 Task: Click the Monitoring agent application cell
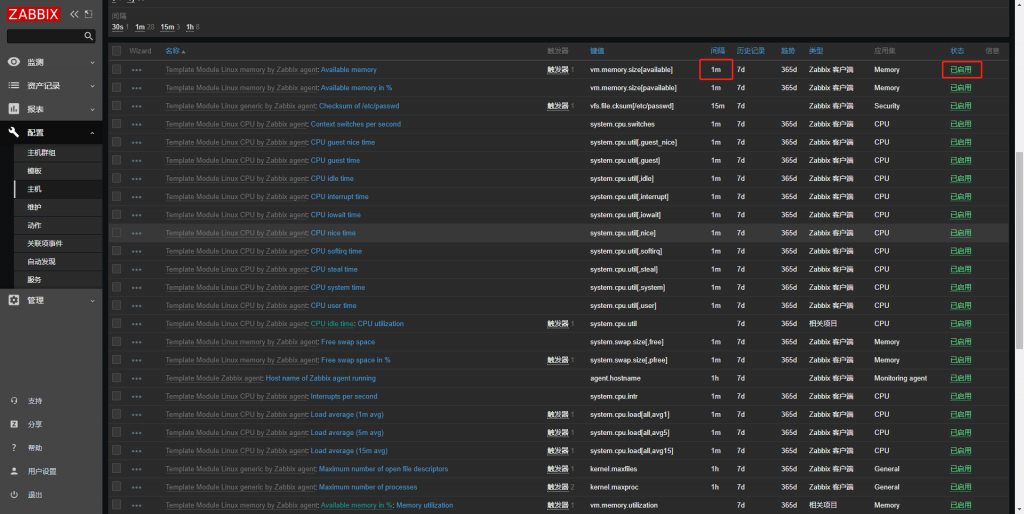[x=901, y=378]
